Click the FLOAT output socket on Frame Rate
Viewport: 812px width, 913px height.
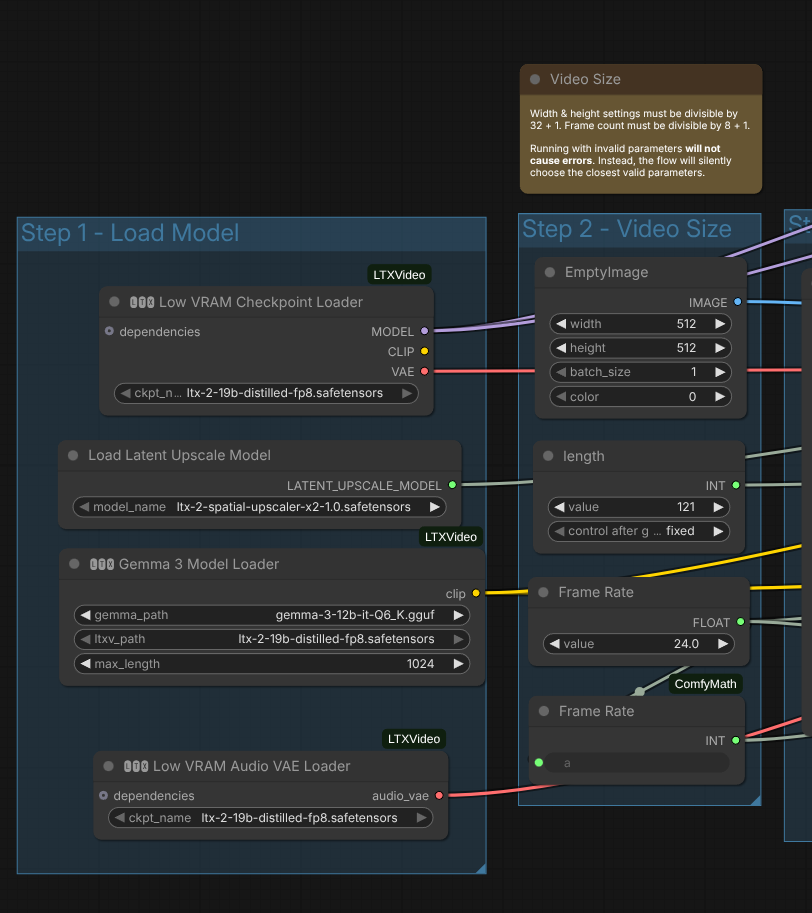[x=740, y=622]
